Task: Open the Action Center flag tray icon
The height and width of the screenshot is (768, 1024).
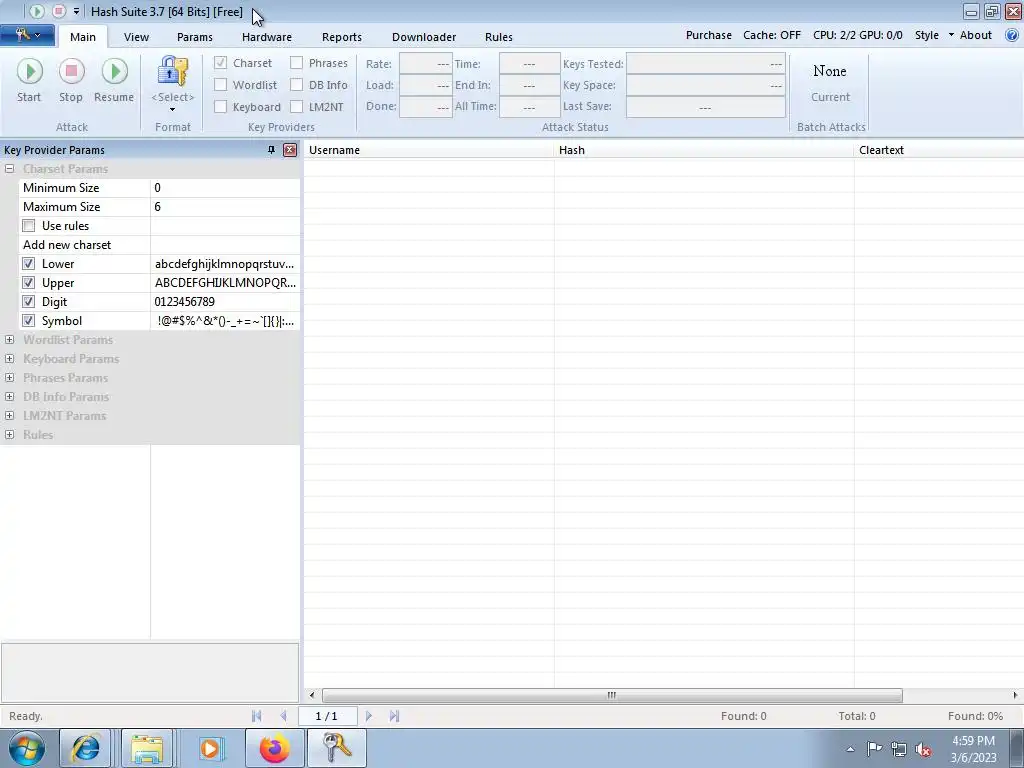Action: [874, 749]
